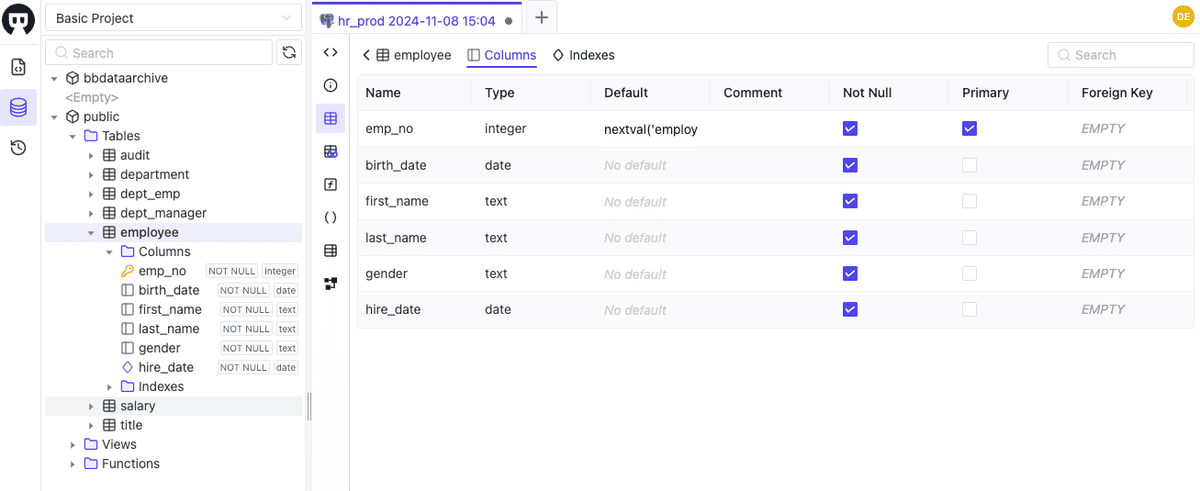Click the Bytebase logo

pos(18,20)
